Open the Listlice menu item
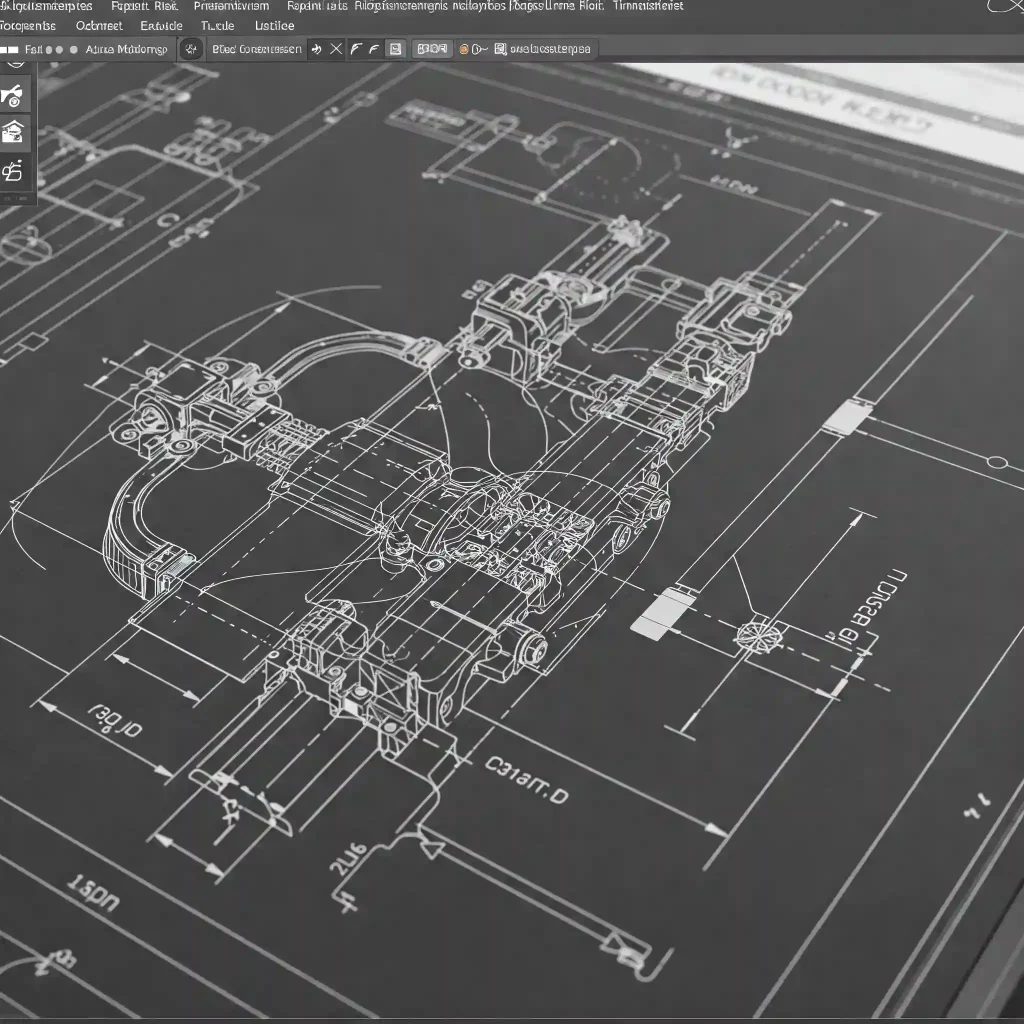 click(x=274, y=26)
